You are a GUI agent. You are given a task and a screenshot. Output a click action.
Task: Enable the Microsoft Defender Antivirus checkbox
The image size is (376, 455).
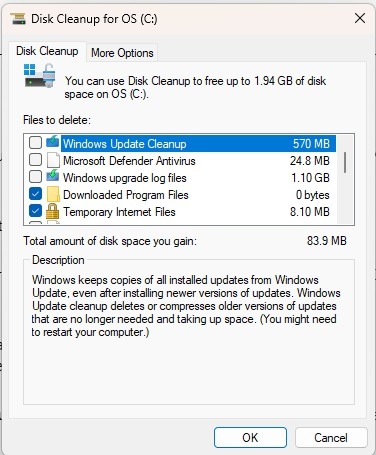[x=35, y=160]
